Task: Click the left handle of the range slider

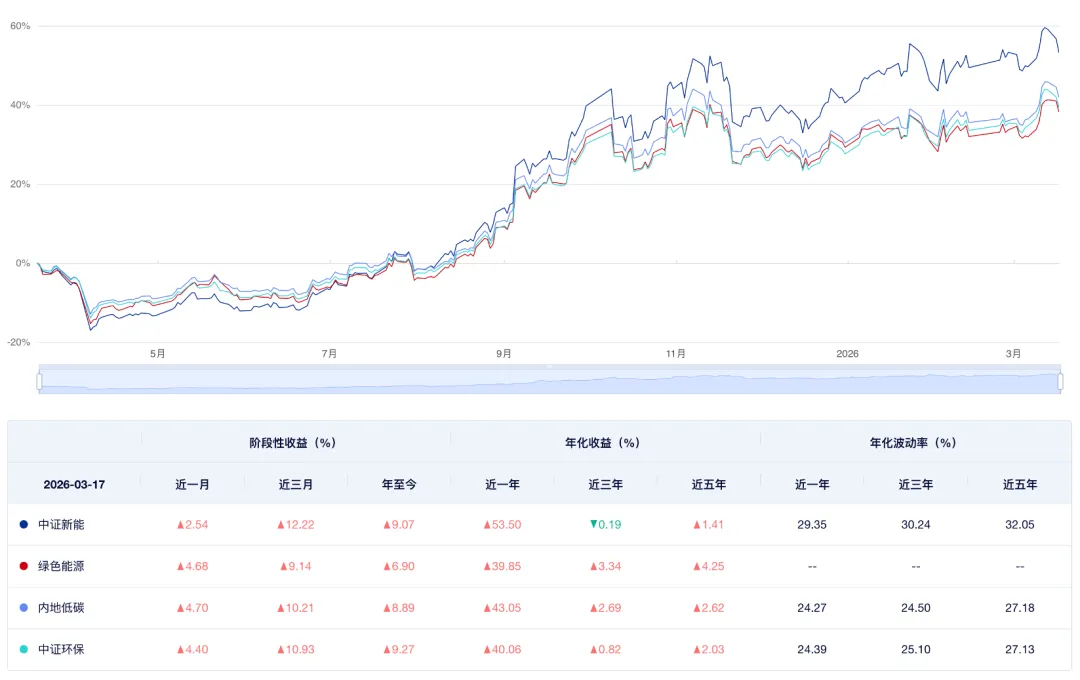Action: [39, 381]
